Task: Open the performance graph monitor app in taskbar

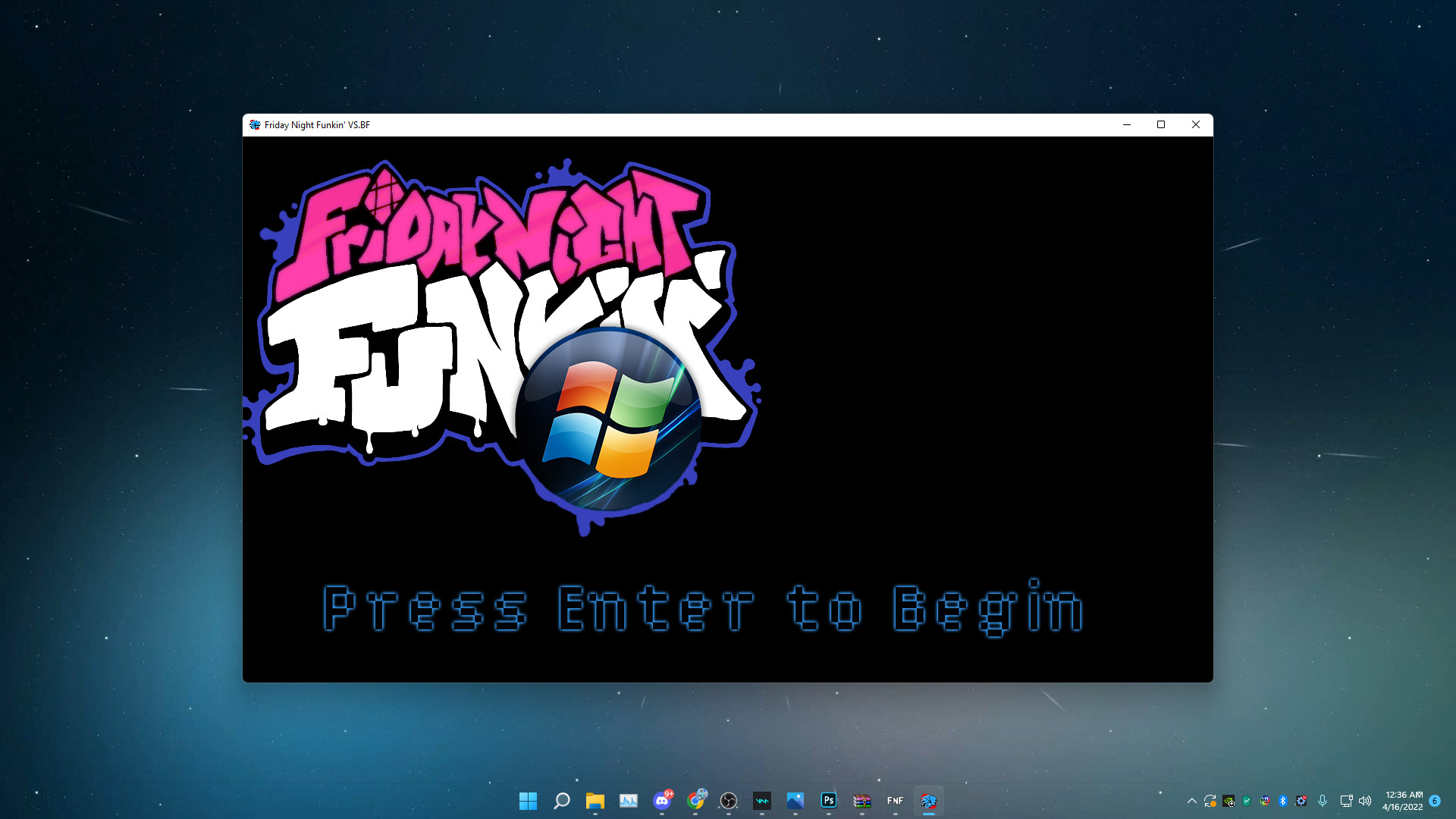Action: coord(629,801)
